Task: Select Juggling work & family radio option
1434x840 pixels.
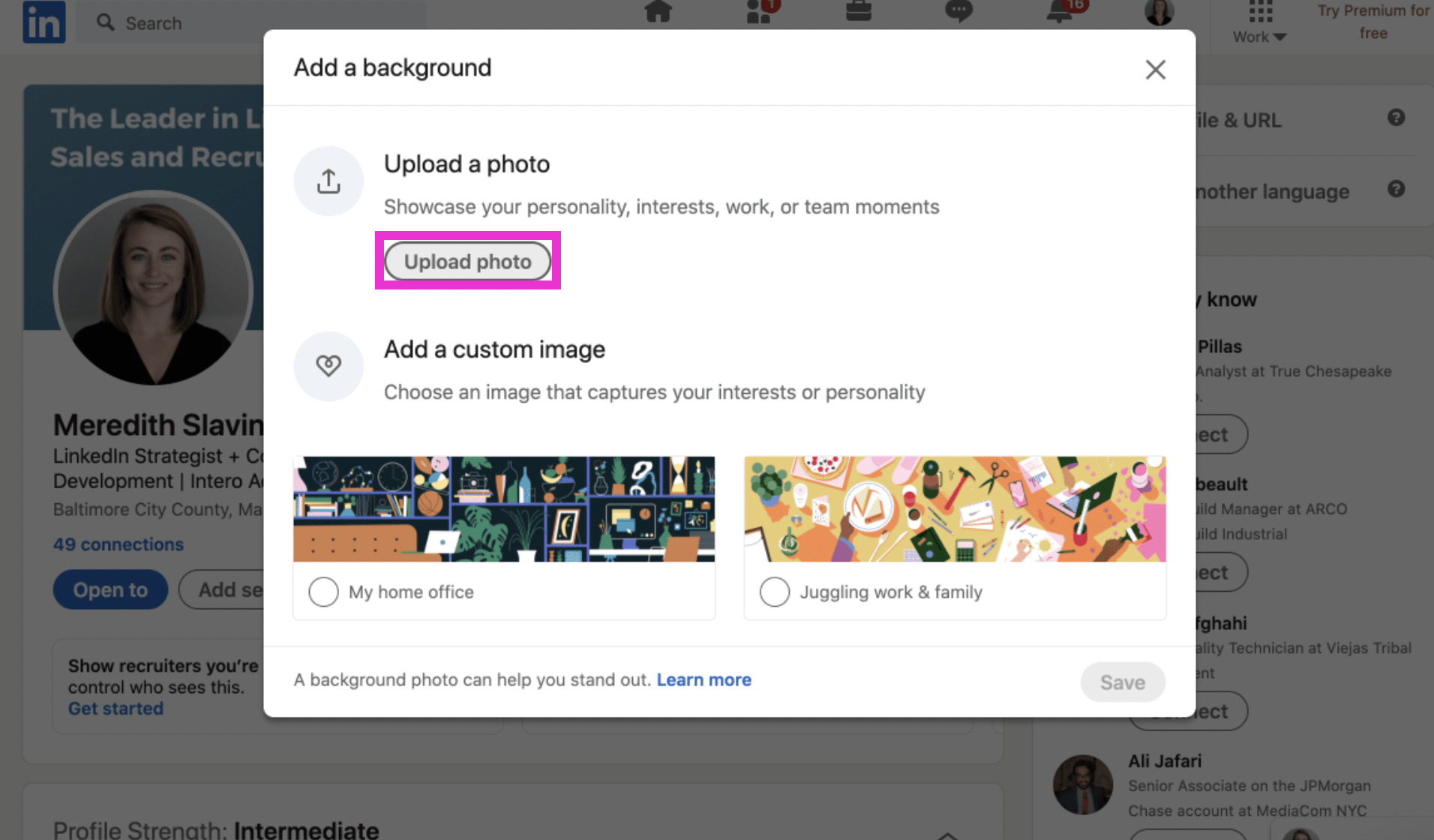Action: [775, 592]
